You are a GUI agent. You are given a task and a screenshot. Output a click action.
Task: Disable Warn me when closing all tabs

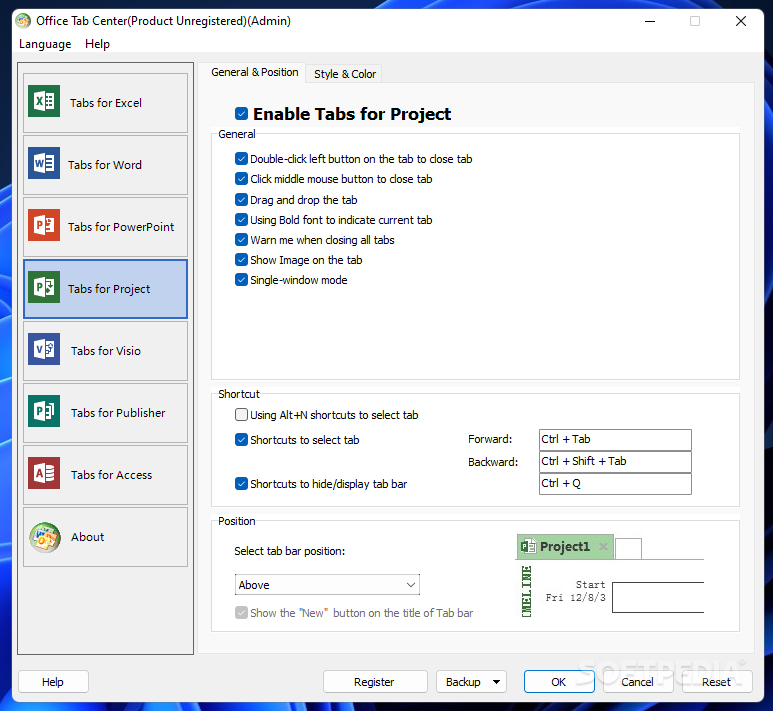click(x=241, y=240)
